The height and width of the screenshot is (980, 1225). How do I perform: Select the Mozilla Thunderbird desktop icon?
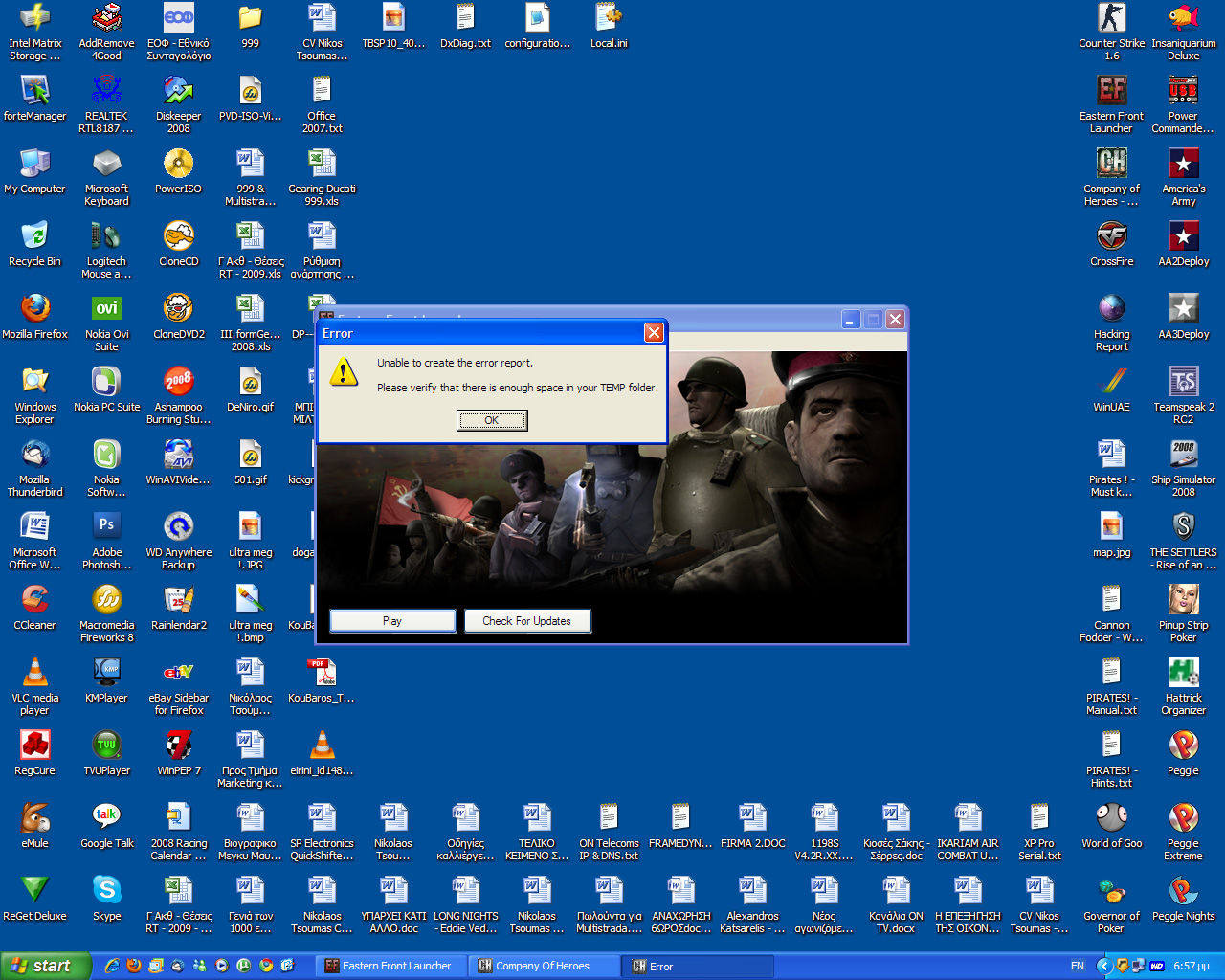coord(35,468)
